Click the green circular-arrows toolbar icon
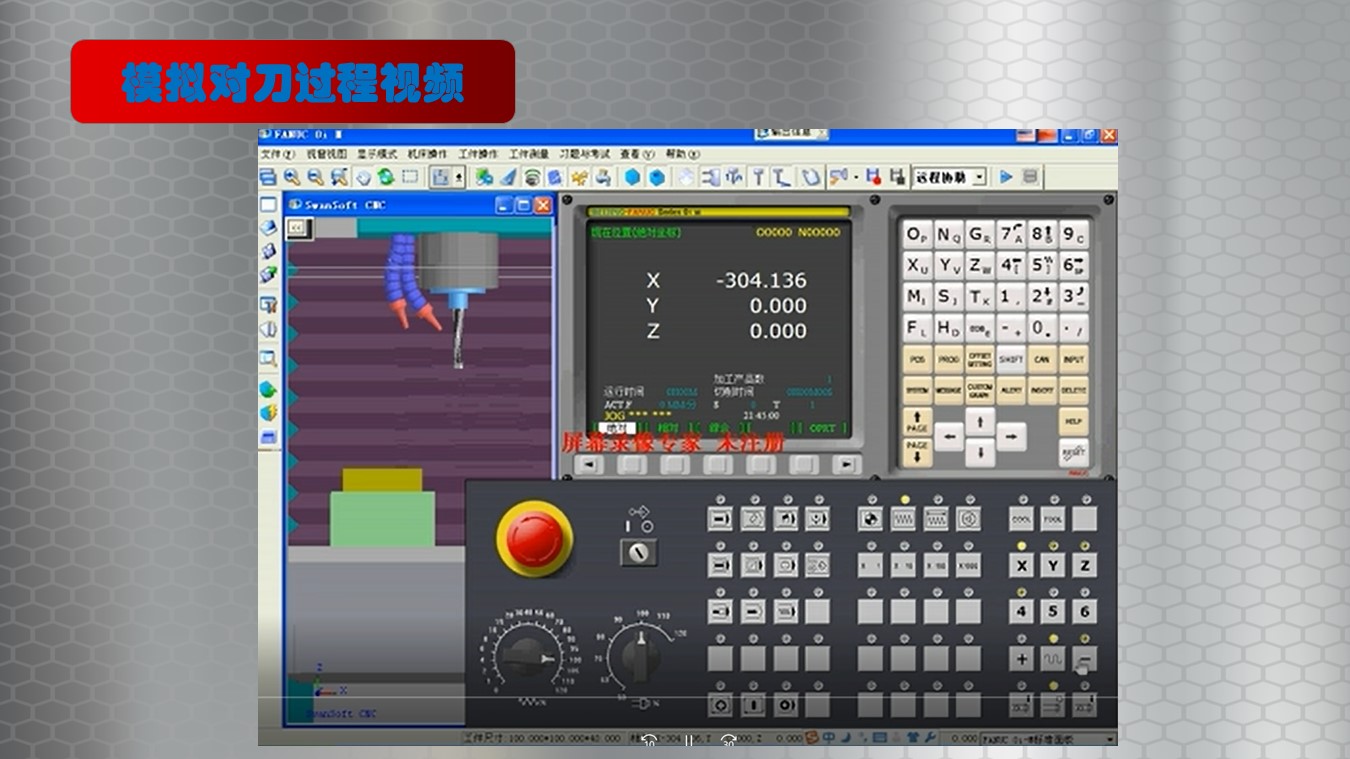The height and width of the screenshot is (759, 1350). click(x=386, y=177)
